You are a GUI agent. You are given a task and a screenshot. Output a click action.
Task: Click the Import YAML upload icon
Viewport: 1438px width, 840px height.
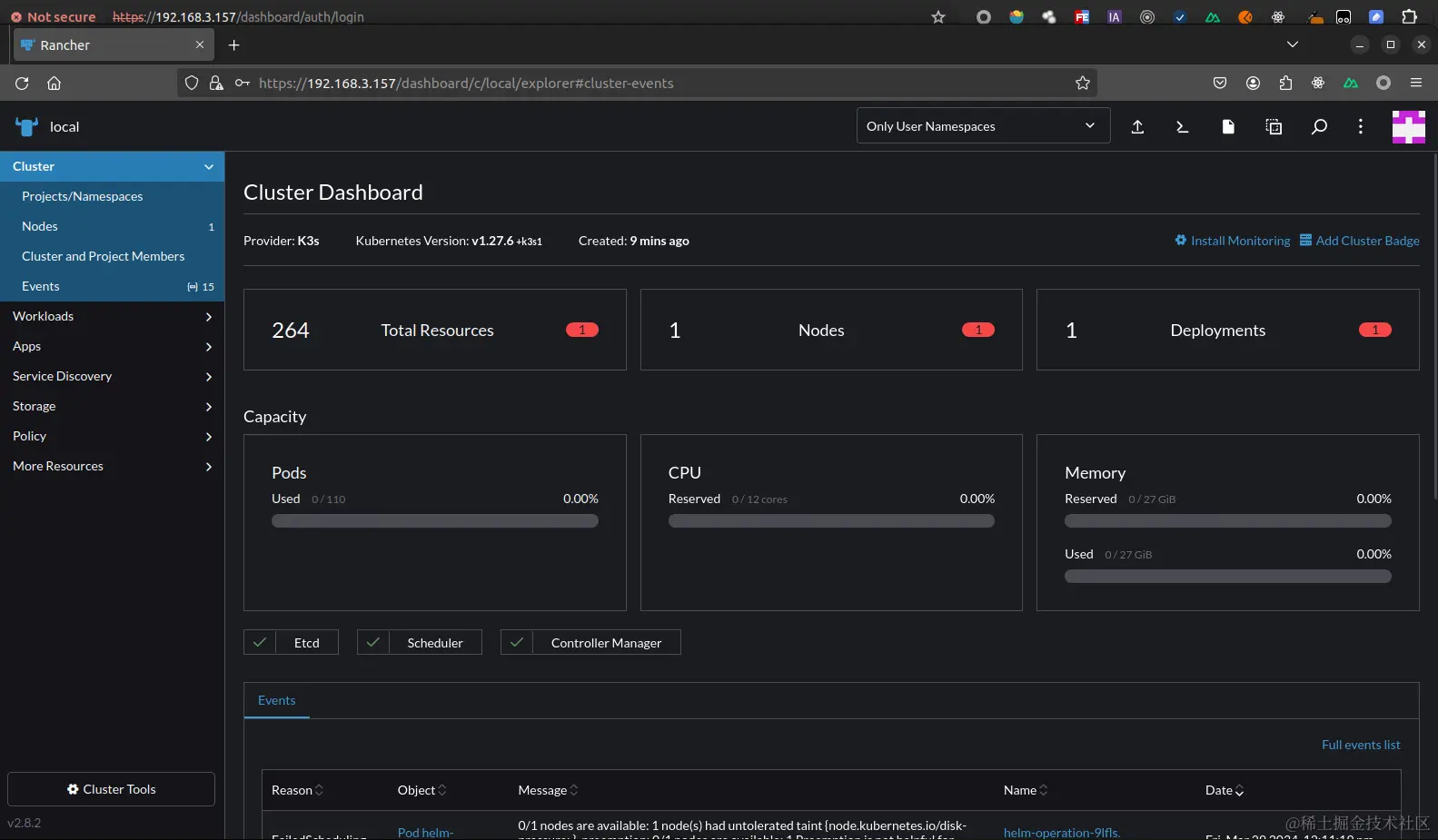pos(1137,126)
